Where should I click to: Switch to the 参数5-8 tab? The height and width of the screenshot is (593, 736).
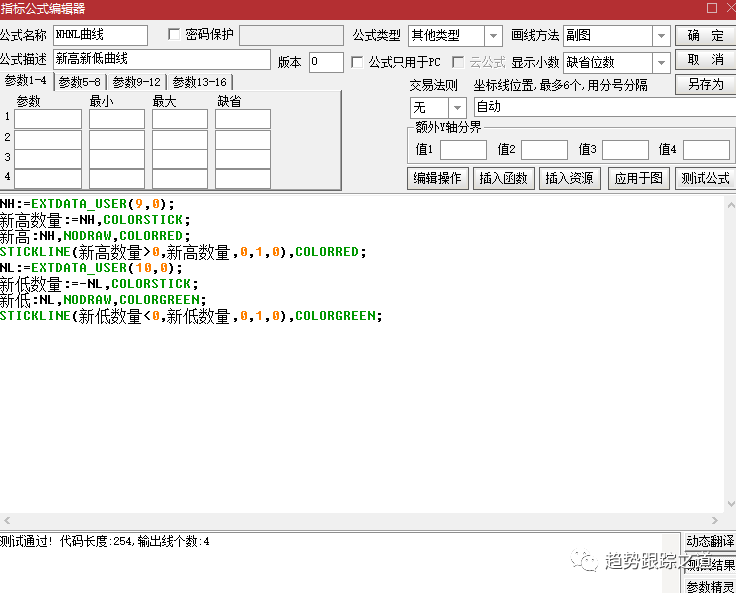click(80, 82)
